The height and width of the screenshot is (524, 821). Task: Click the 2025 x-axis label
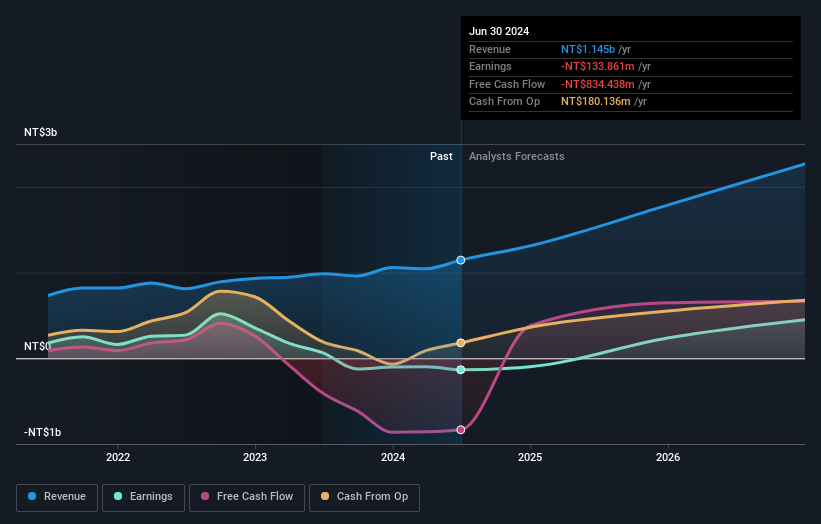point(530,457)
